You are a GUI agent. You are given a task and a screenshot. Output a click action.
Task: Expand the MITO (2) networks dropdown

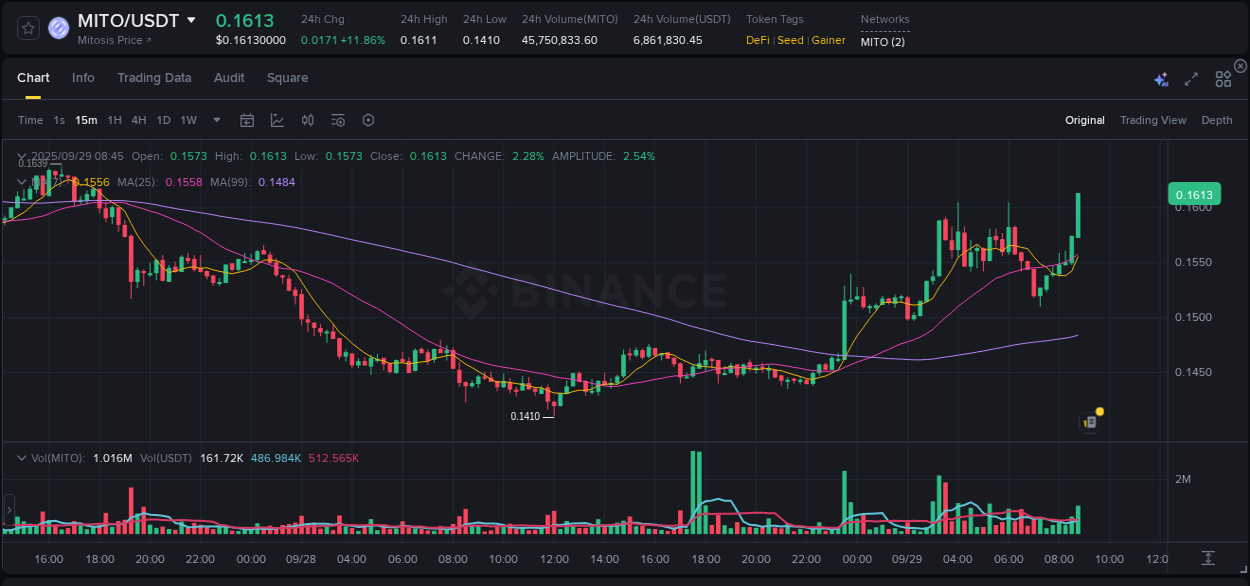(885, 42)
